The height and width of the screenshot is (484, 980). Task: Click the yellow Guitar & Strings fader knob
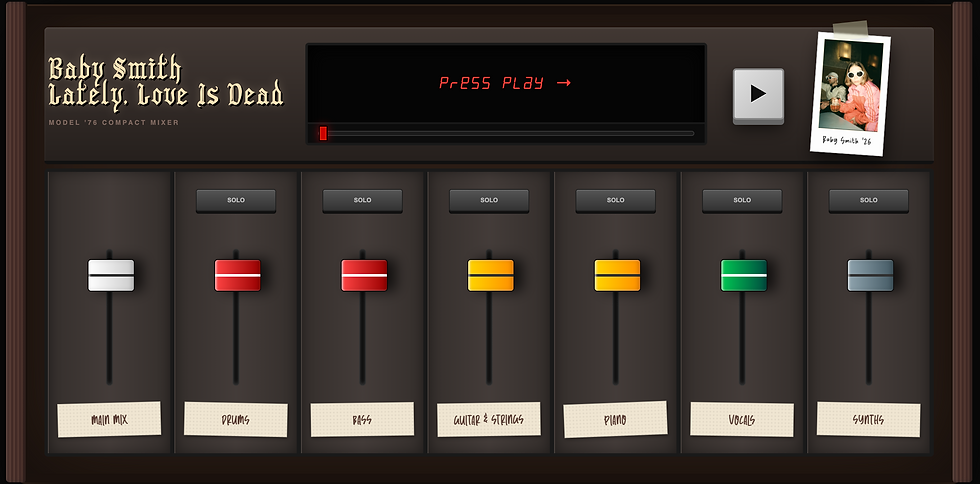click(491, 275)
